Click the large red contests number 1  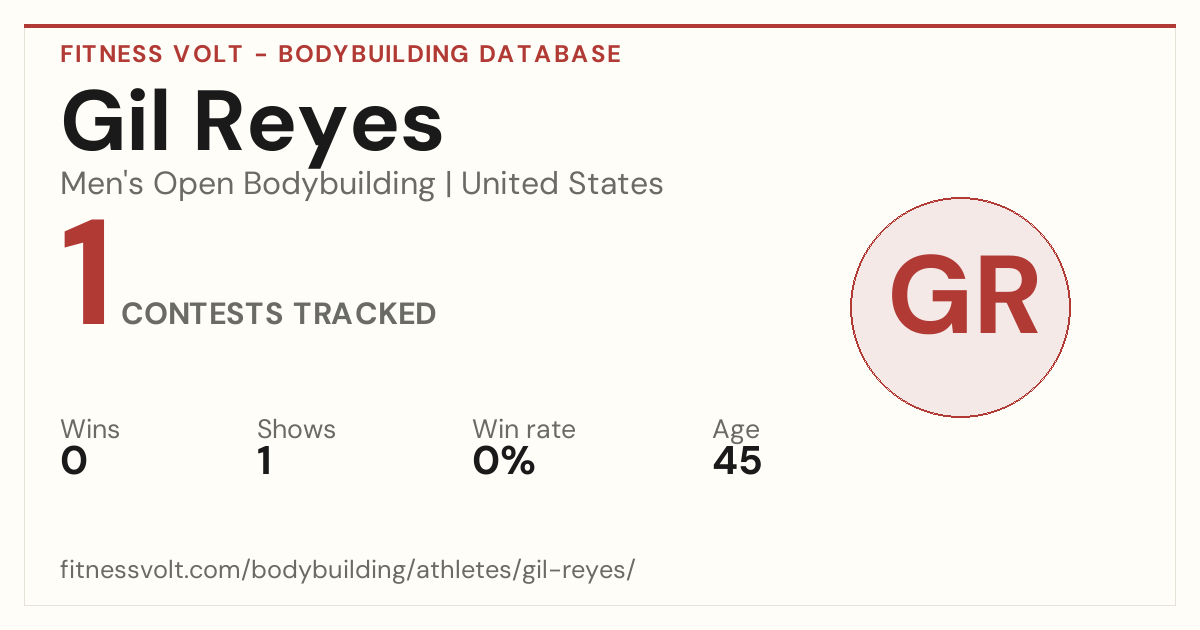(86, 274)
